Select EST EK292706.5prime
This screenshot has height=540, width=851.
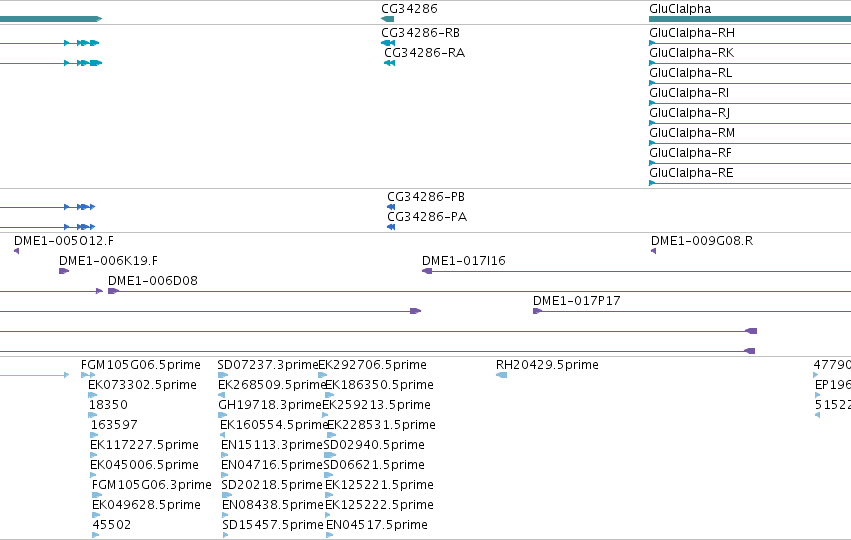[x=372, y=365]
